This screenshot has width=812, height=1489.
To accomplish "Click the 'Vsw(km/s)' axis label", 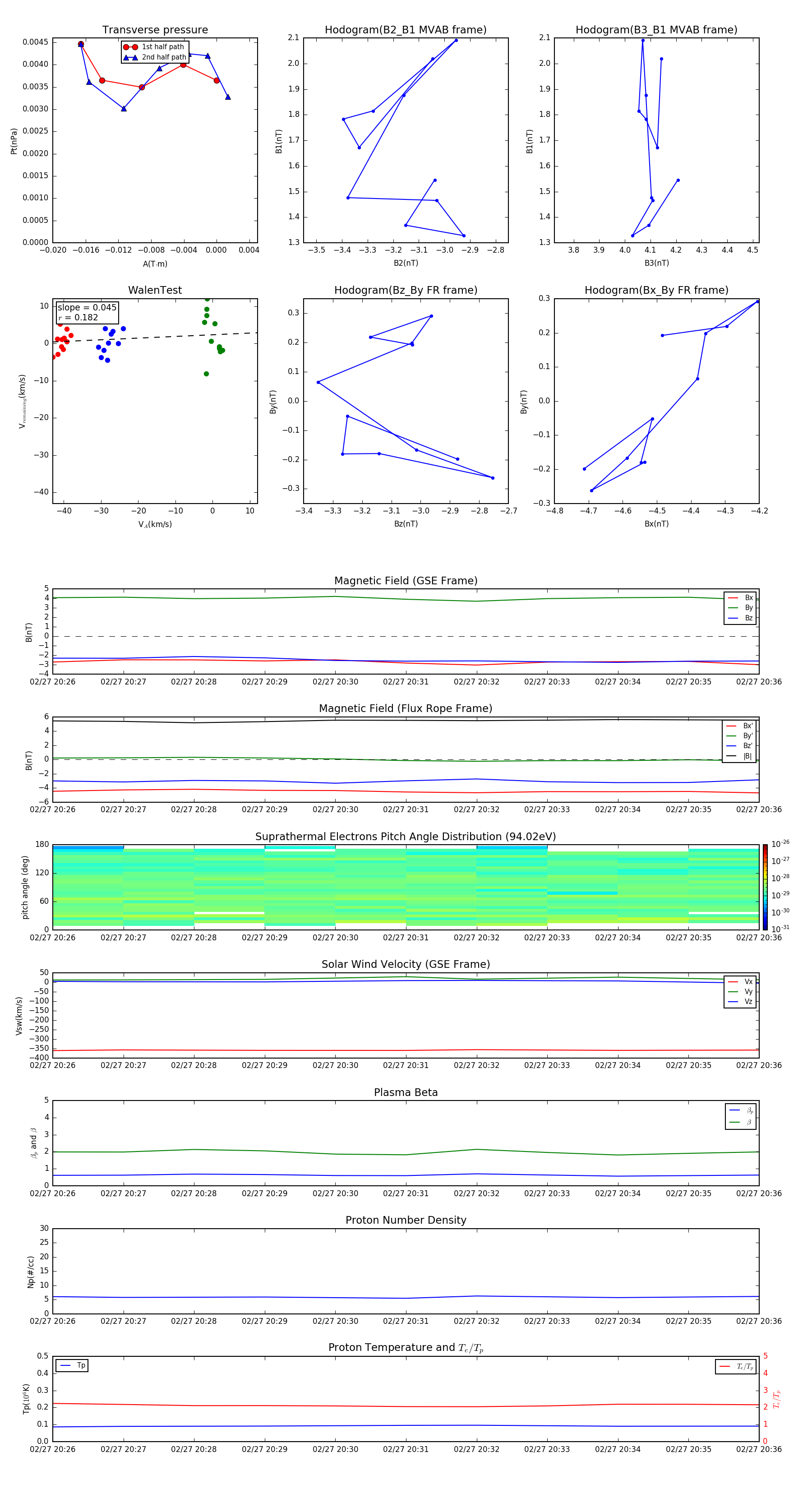I will (x=18, y=1015).
